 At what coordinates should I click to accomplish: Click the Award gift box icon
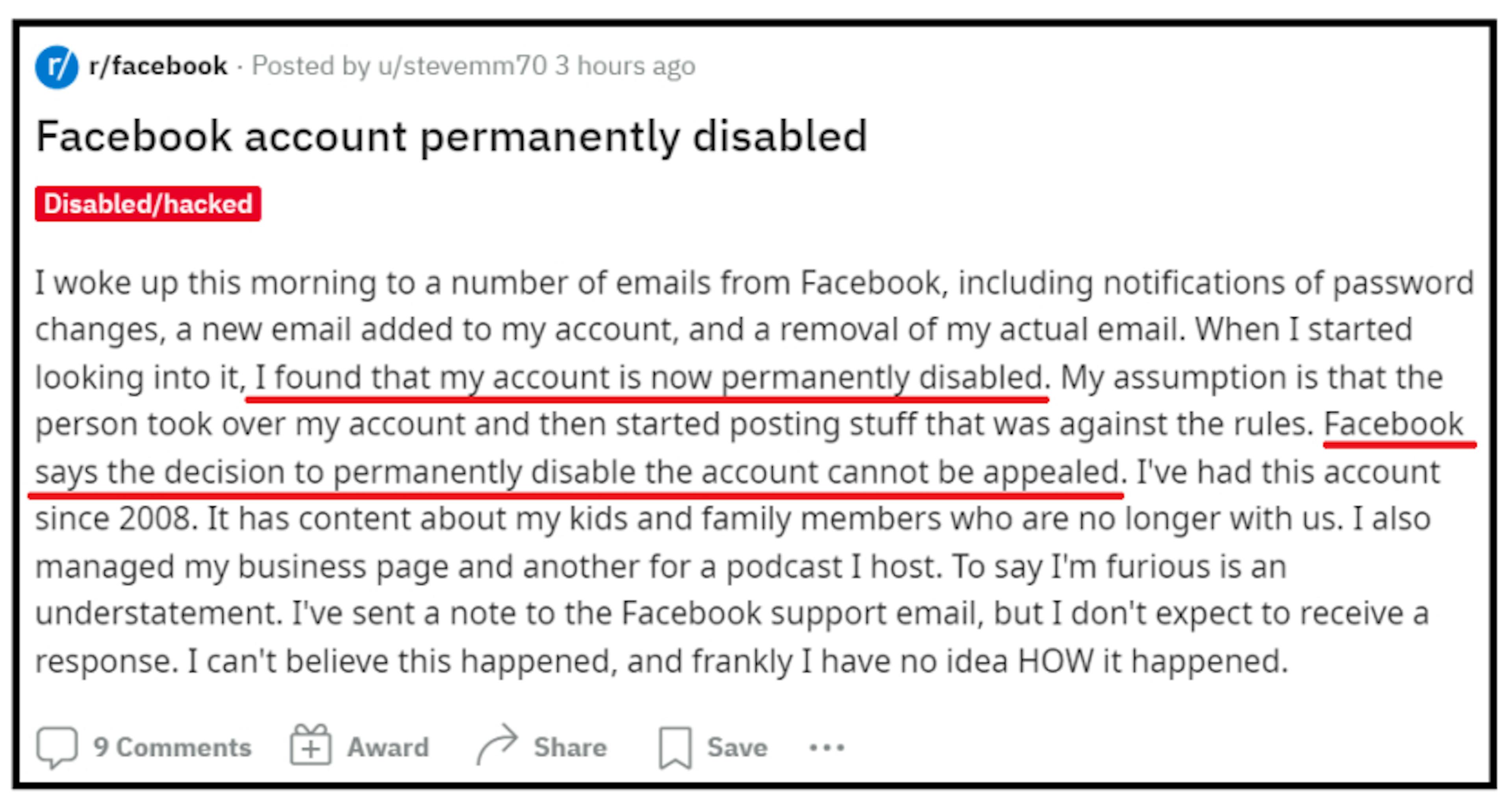click(311, 746)
